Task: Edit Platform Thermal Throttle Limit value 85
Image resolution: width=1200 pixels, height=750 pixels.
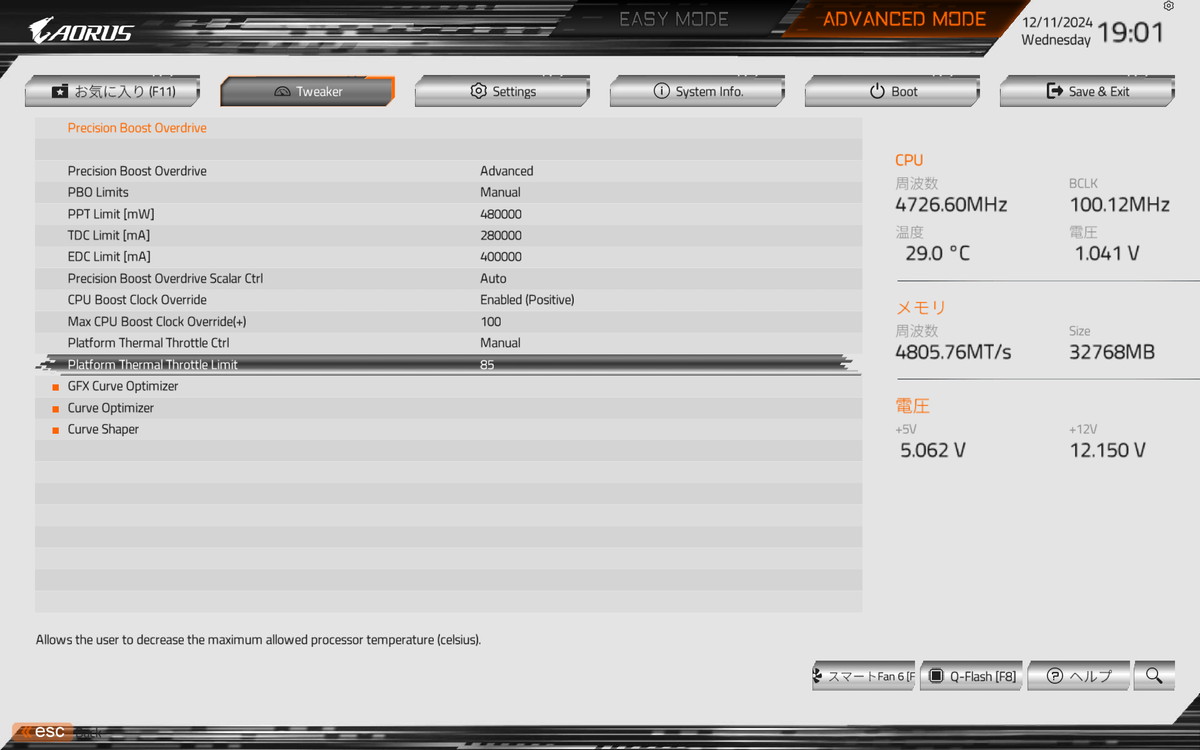Action: pyautogui.click(x=487, y=365)
